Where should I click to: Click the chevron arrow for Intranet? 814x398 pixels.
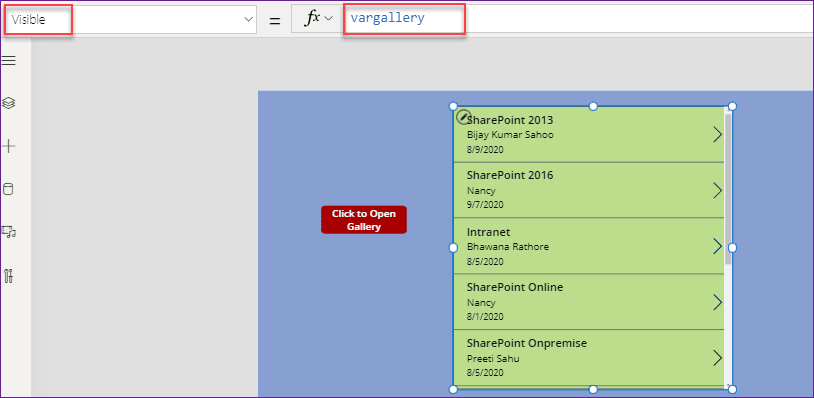point(717,246)
